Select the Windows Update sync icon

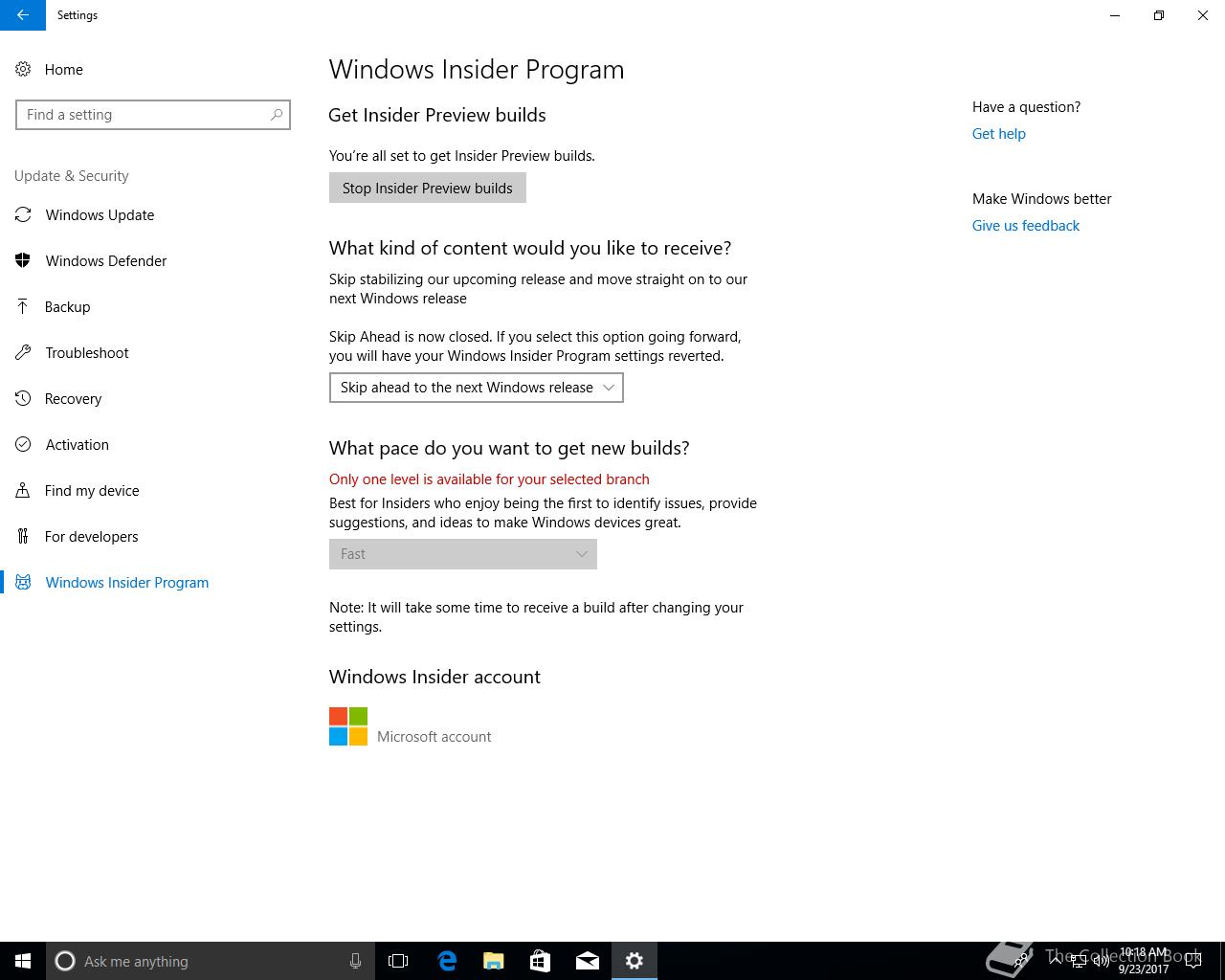tap(23, 214)
